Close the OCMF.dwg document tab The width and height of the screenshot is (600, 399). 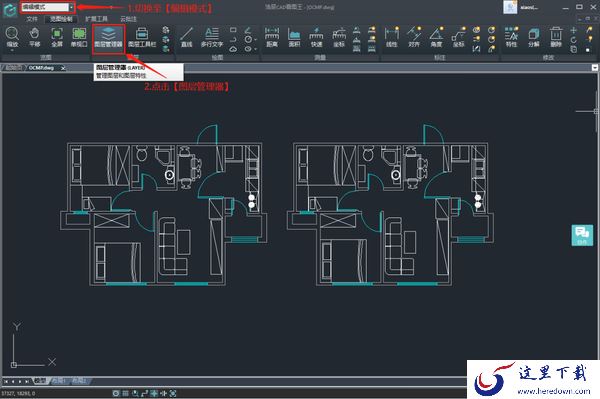63,68
